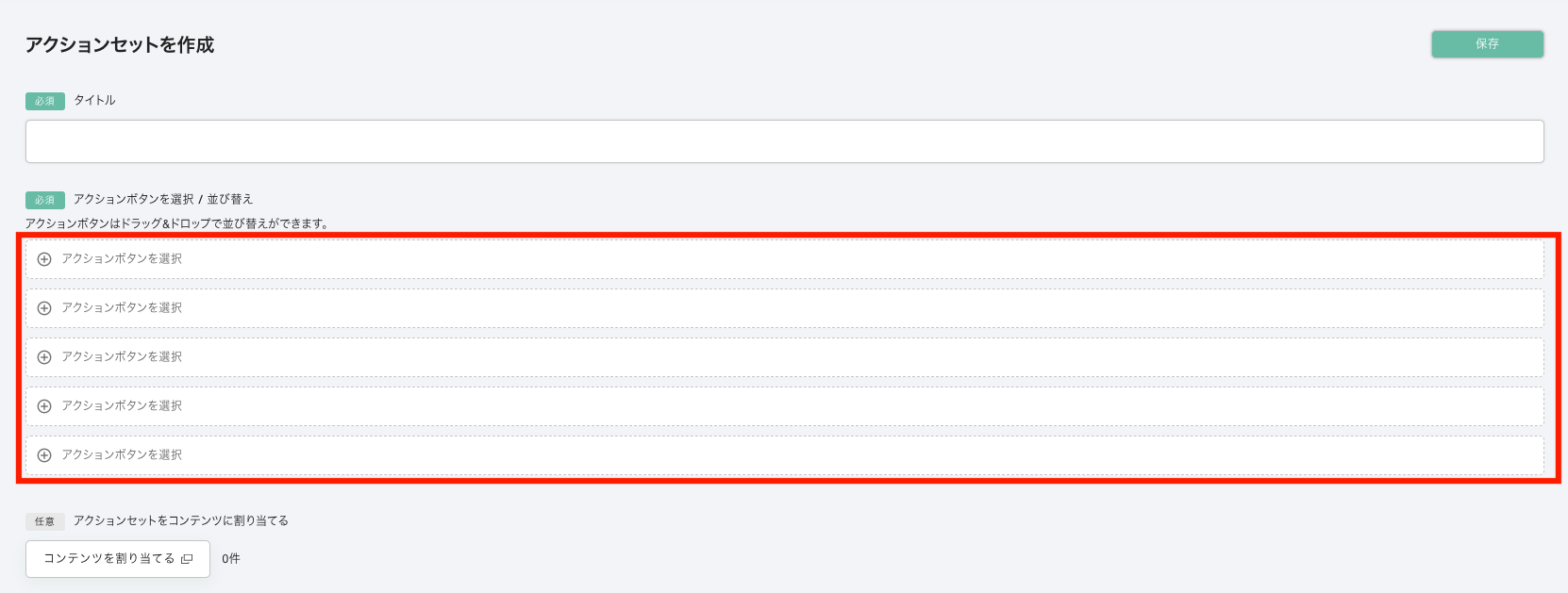Click the 必須 badge beside タイトル
Screen dimensions: 1568x593
(45, 101)
